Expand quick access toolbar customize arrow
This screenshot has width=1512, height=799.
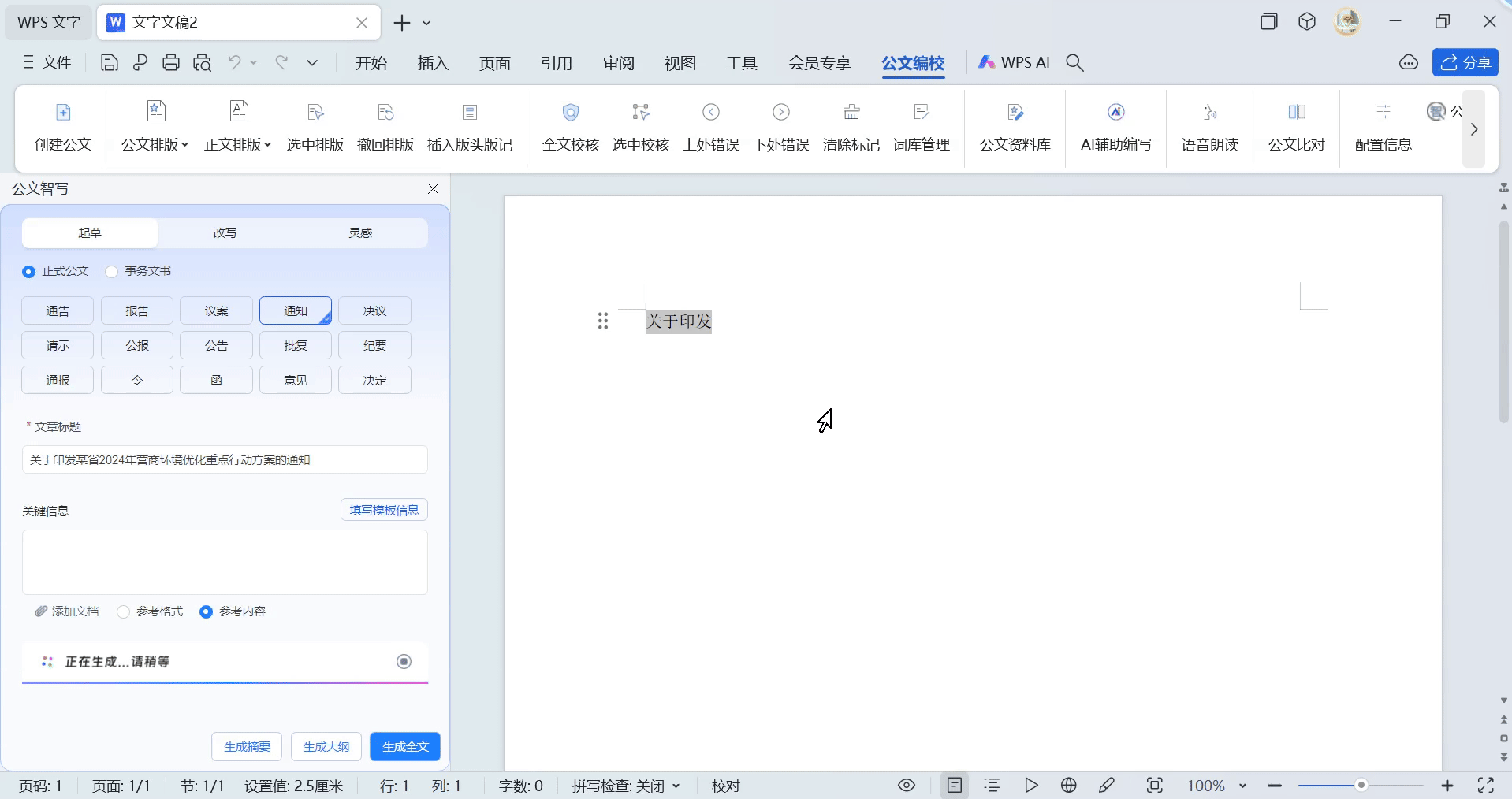coord(312,63)
